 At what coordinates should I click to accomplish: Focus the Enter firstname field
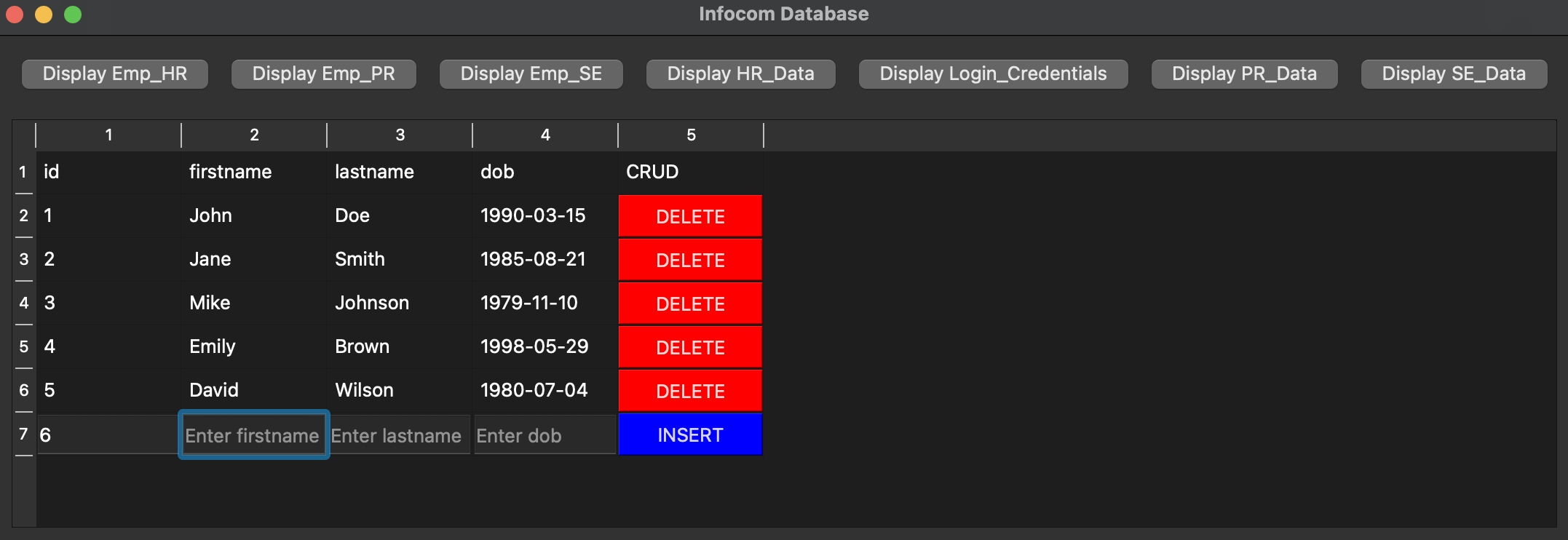pos(254,435)
